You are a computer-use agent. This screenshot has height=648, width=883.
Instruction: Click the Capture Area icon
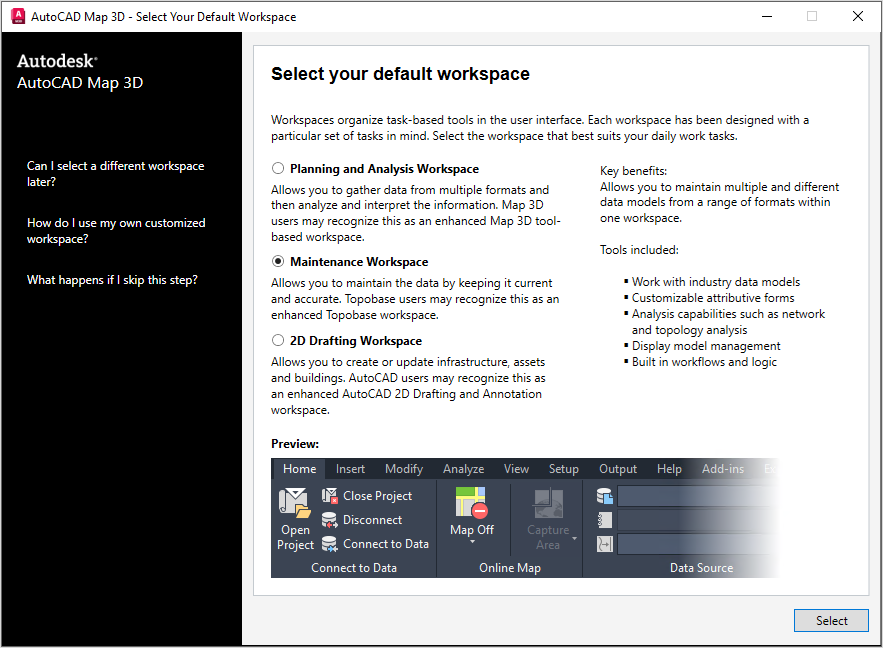[547, 503]
